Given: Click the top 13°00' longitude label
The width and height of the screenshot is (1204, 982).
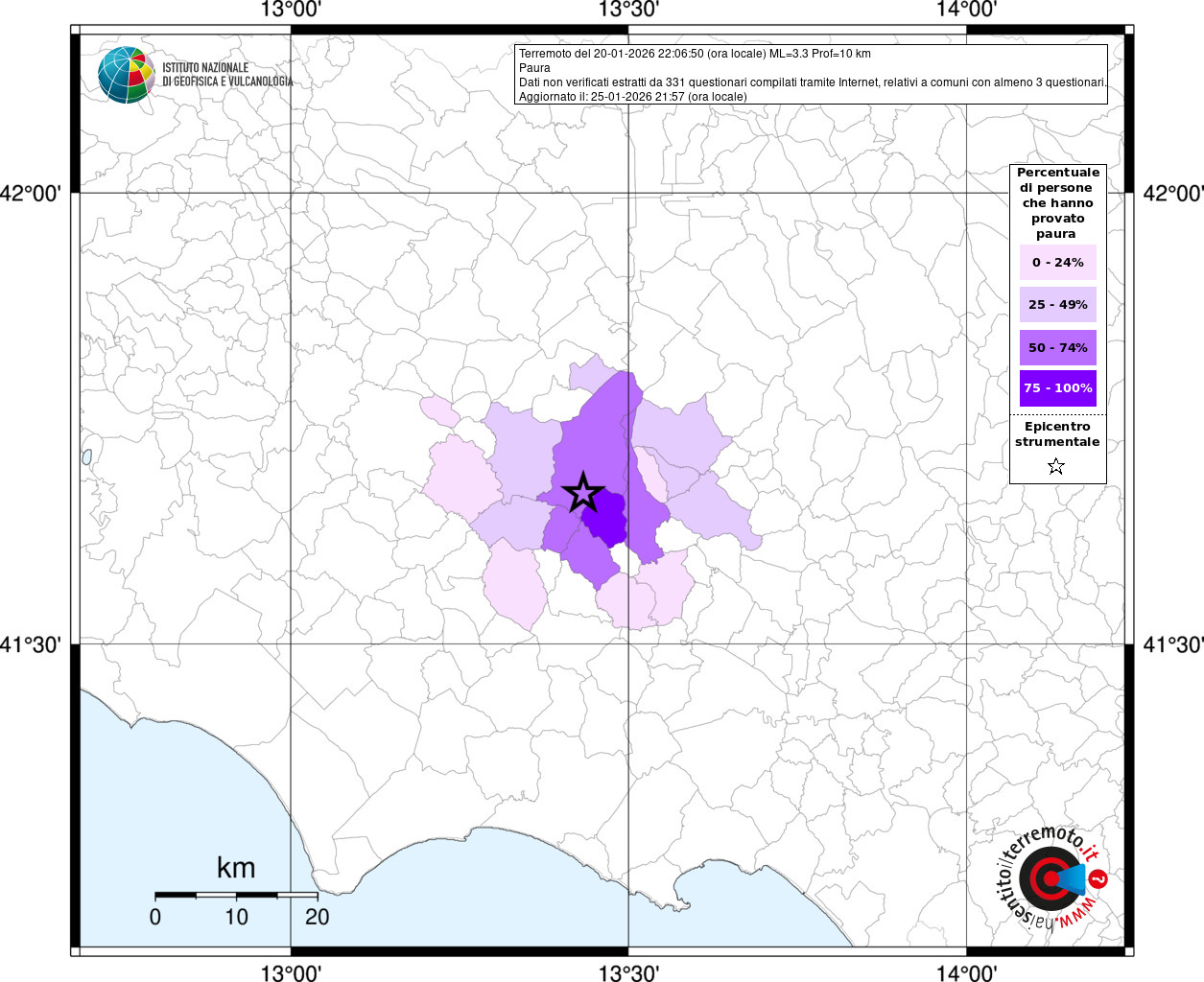Looking at the screenshot, I should [x=291, y=11].
